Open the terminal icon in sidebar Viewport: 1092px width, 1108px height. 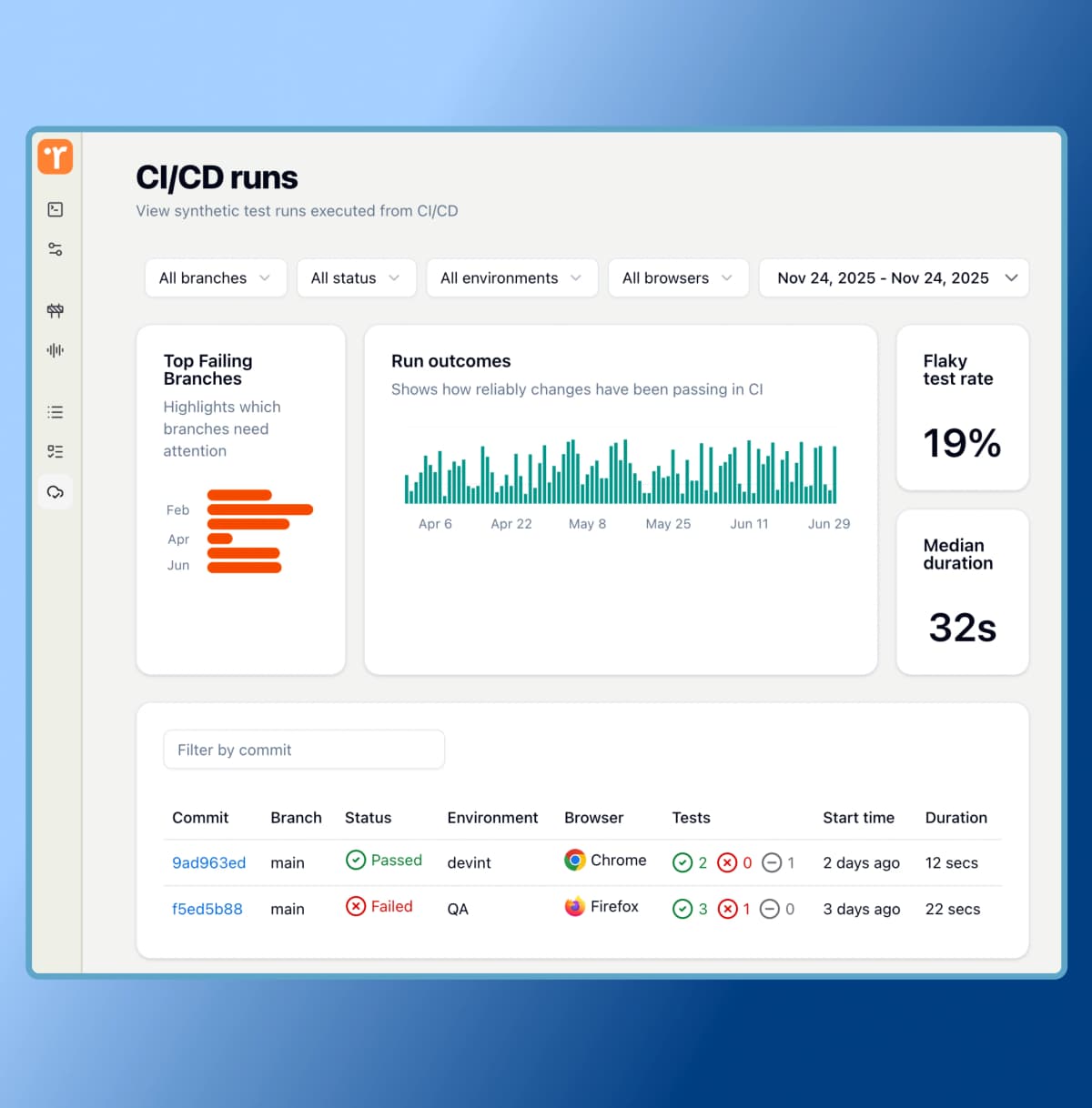click(x=56, y=209)
